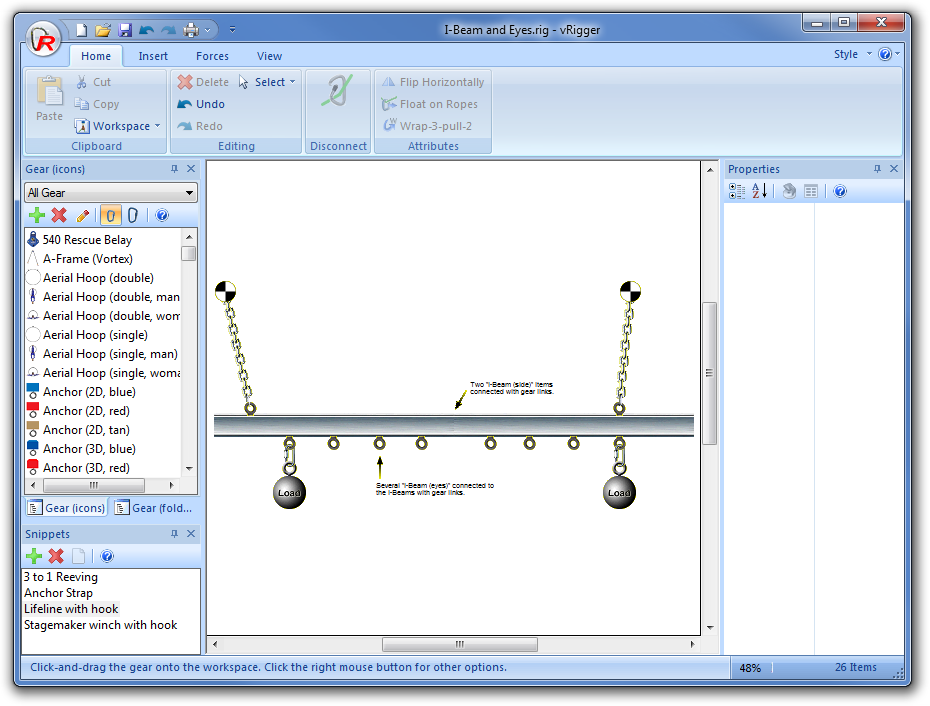930x706 pixels.
Task: Toggle the small carabiner icon view button
Action: click(x=132, y=215)
